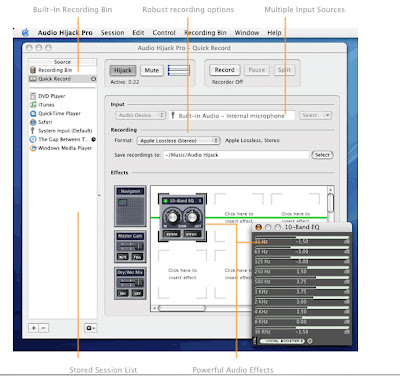
Task: Click the 125 Hz EQ band slider
Action: 302,257
